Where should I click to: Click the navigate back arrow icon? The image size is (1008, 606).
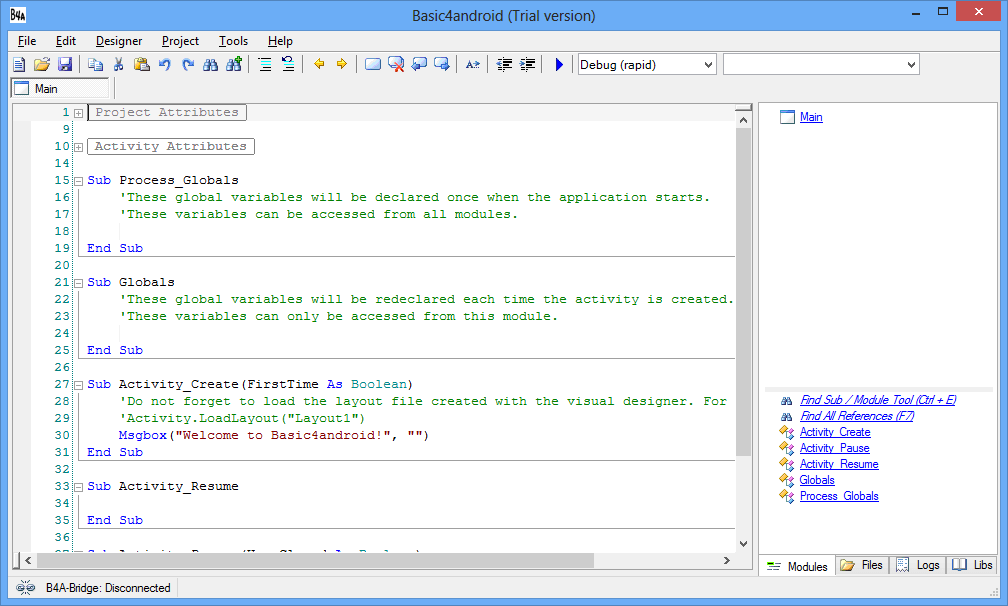coord(319,64)
